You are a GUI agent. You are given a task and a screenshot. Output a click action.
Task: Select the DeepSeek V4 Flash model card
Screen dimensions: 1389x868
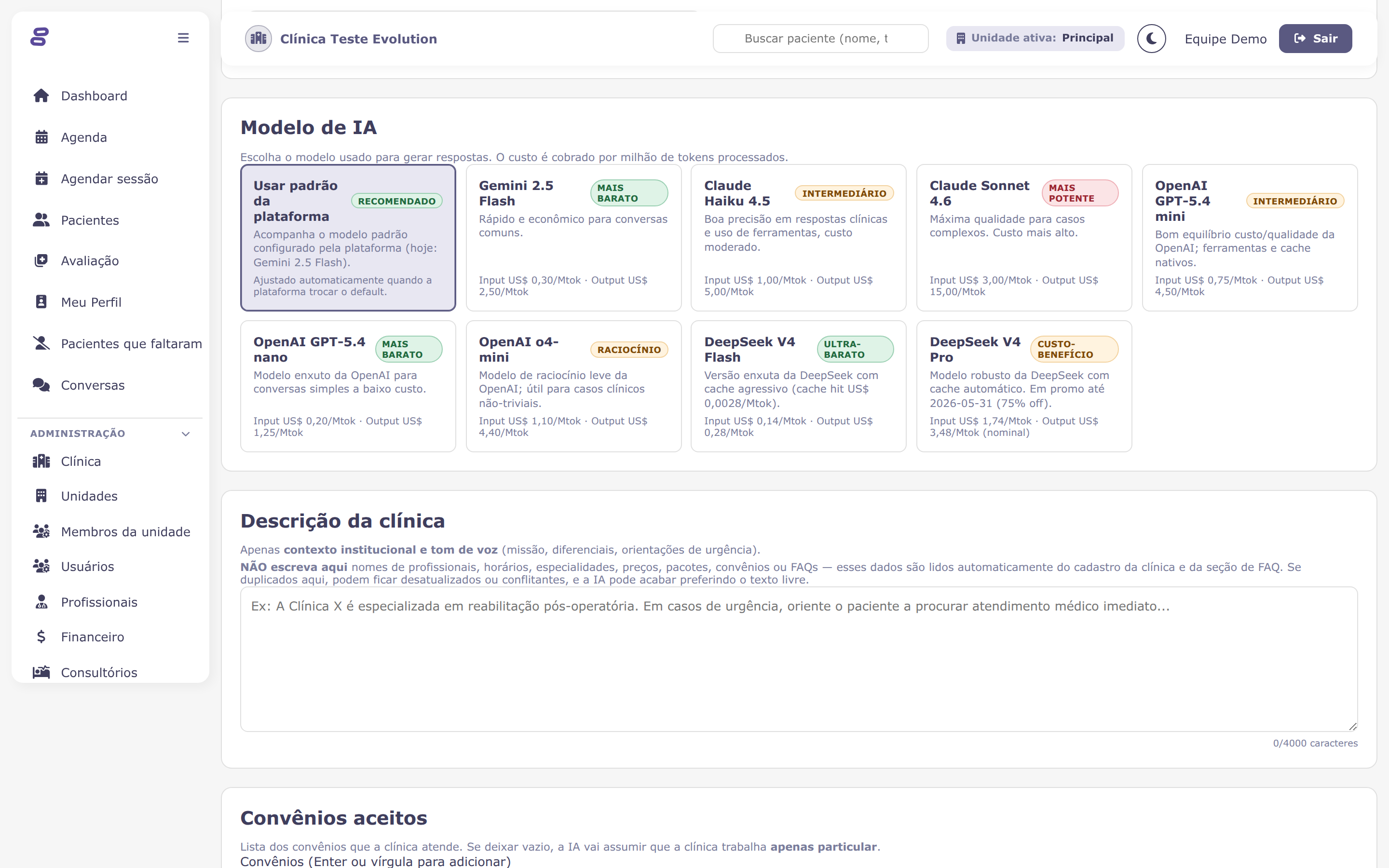click(x=798, y=386)
